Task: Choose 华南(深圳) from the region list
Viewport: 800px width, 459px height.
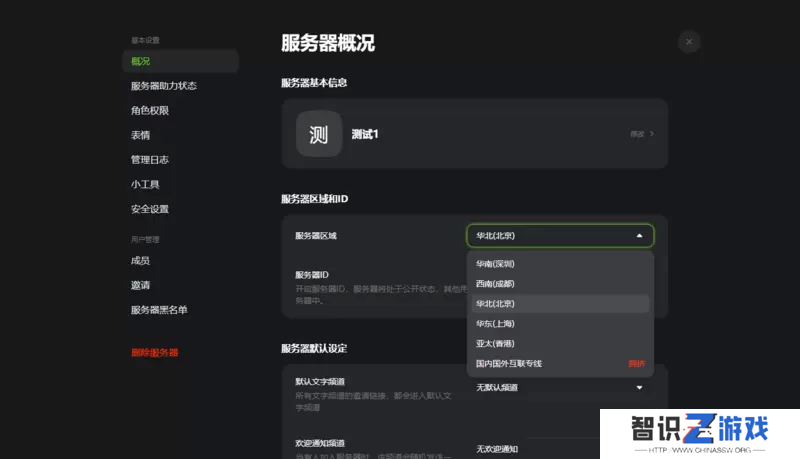Action: (x=560, y=264)
